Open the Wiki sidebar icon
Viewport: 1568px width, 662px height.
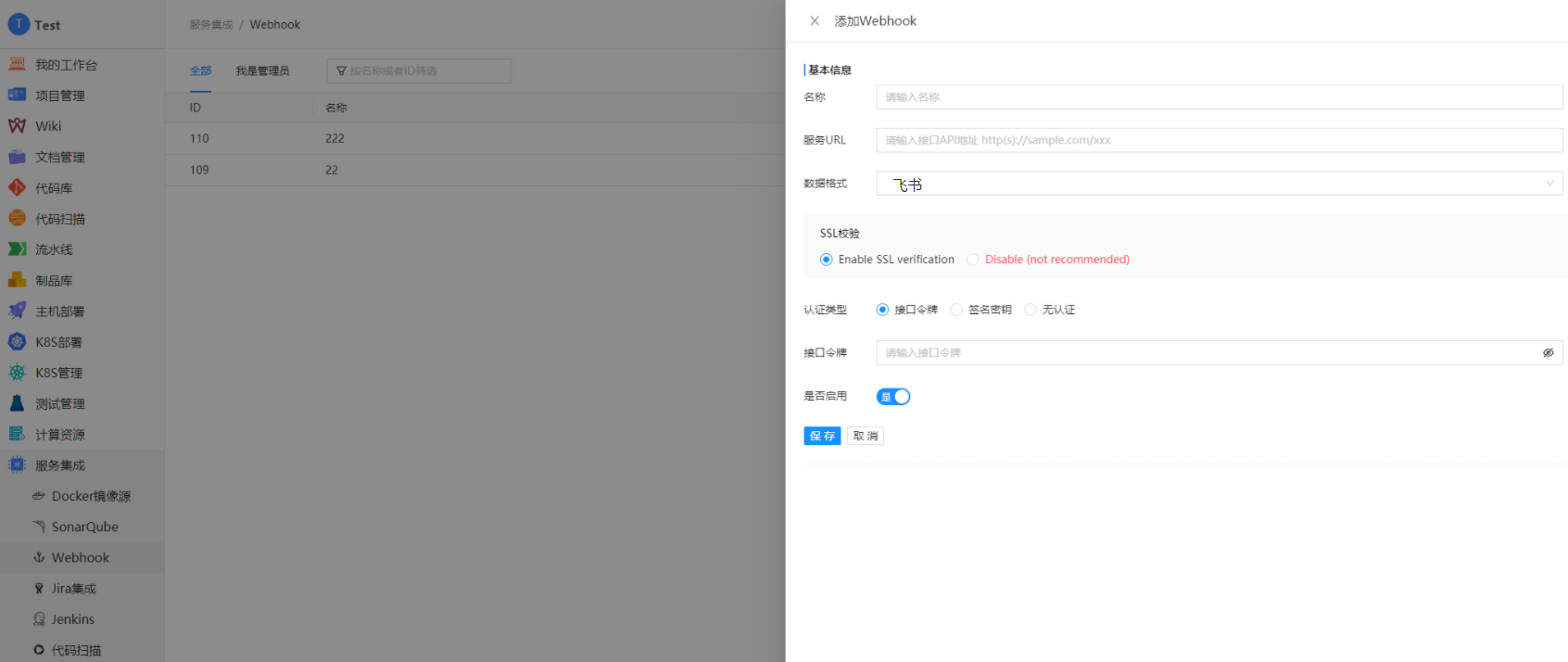tap(17, 126)
